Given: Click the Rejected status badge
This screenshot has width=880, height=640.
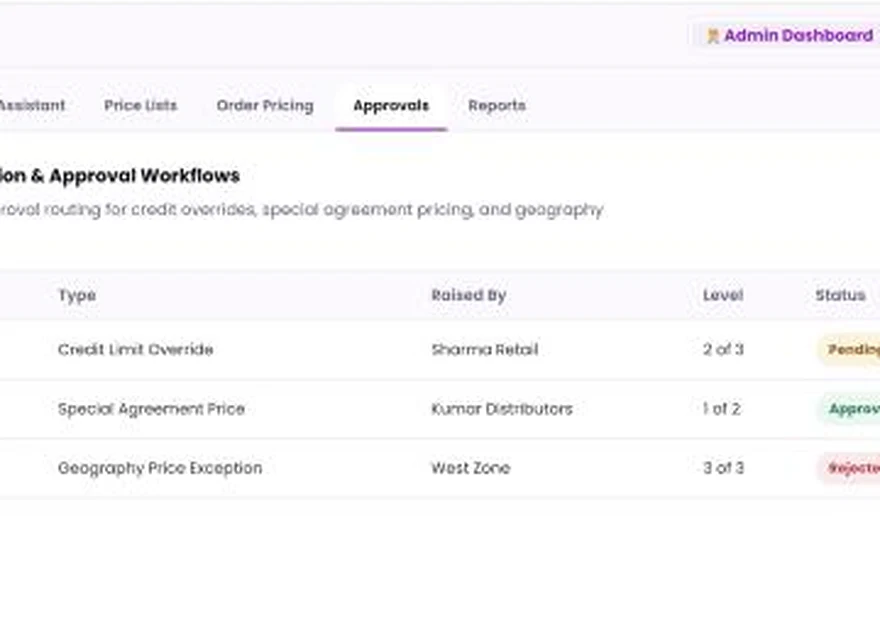Looking at the screenshot, I should click(x=849, y=468).
